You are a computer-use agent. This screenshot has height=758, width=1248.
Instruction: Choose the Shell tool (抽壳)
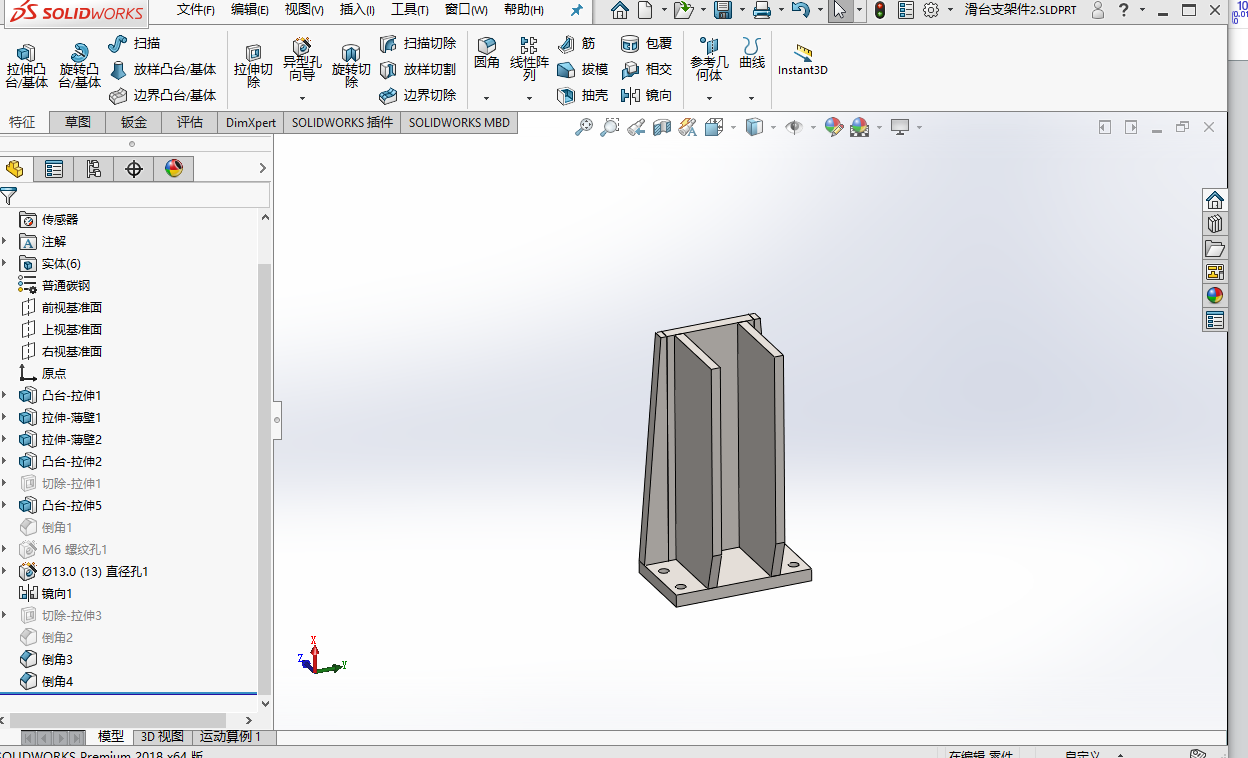coord(582,96)
